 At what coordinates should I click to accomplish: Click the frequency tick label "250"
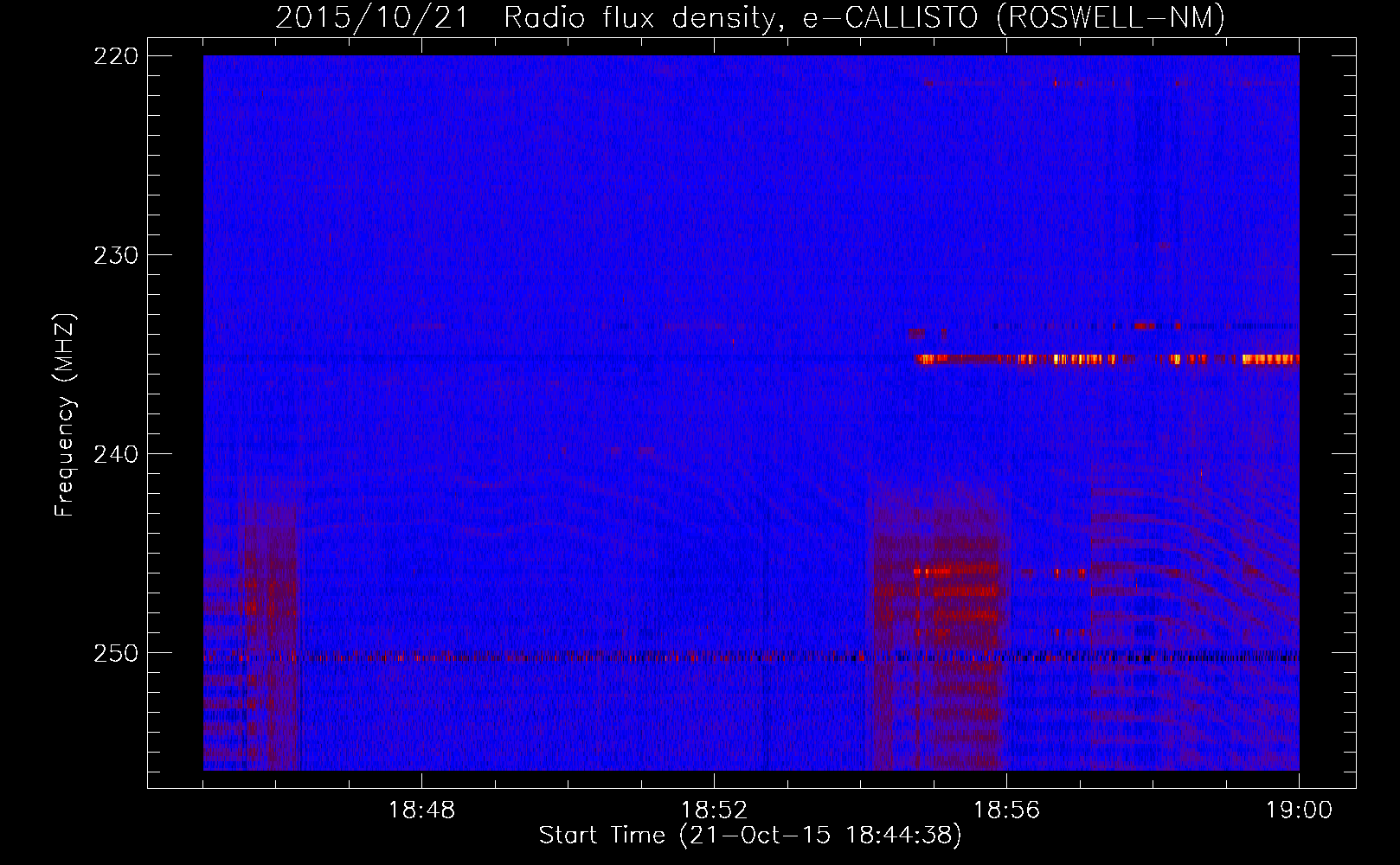(115, 653)
